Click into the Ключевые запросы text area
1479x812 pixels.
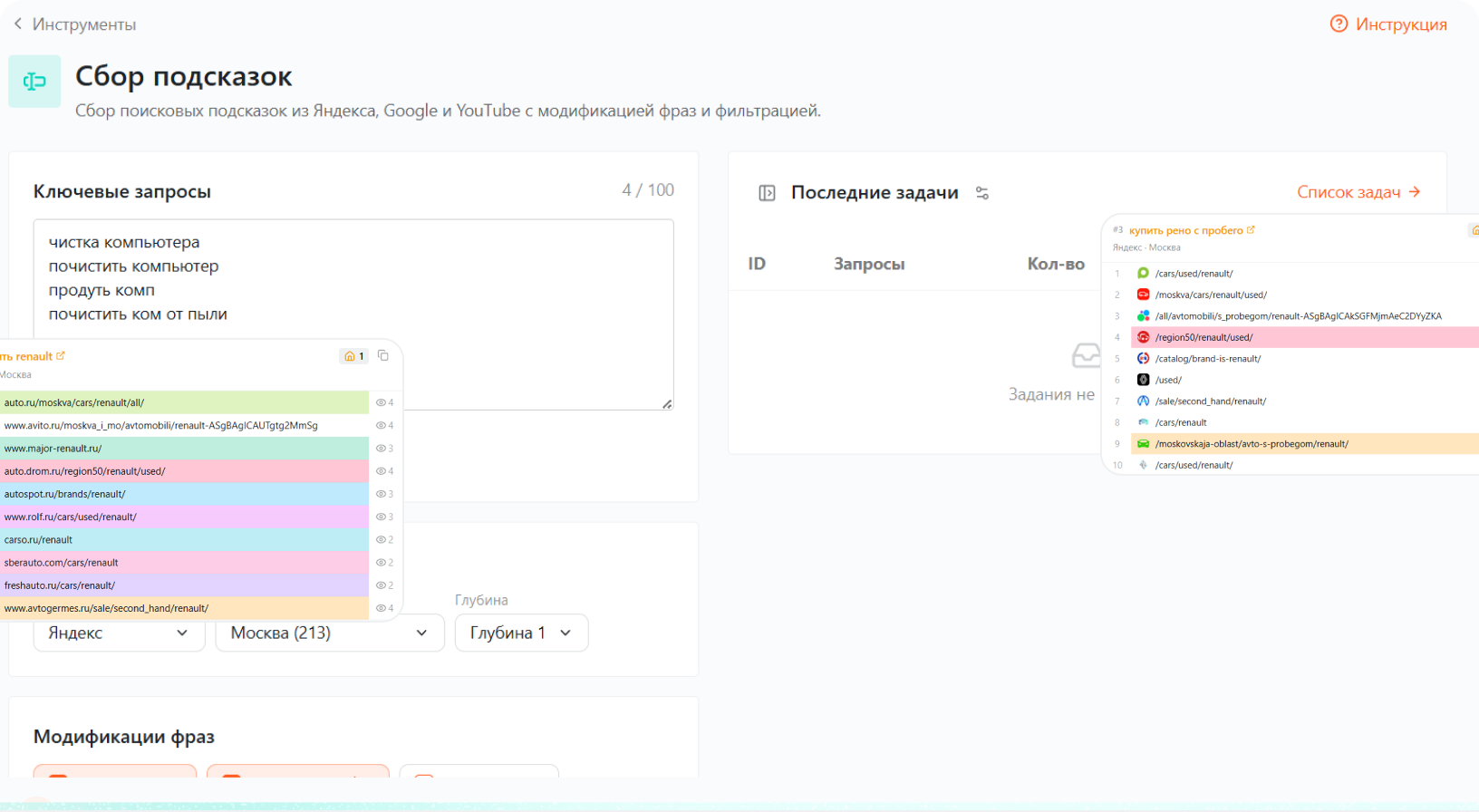coord(353,314)
